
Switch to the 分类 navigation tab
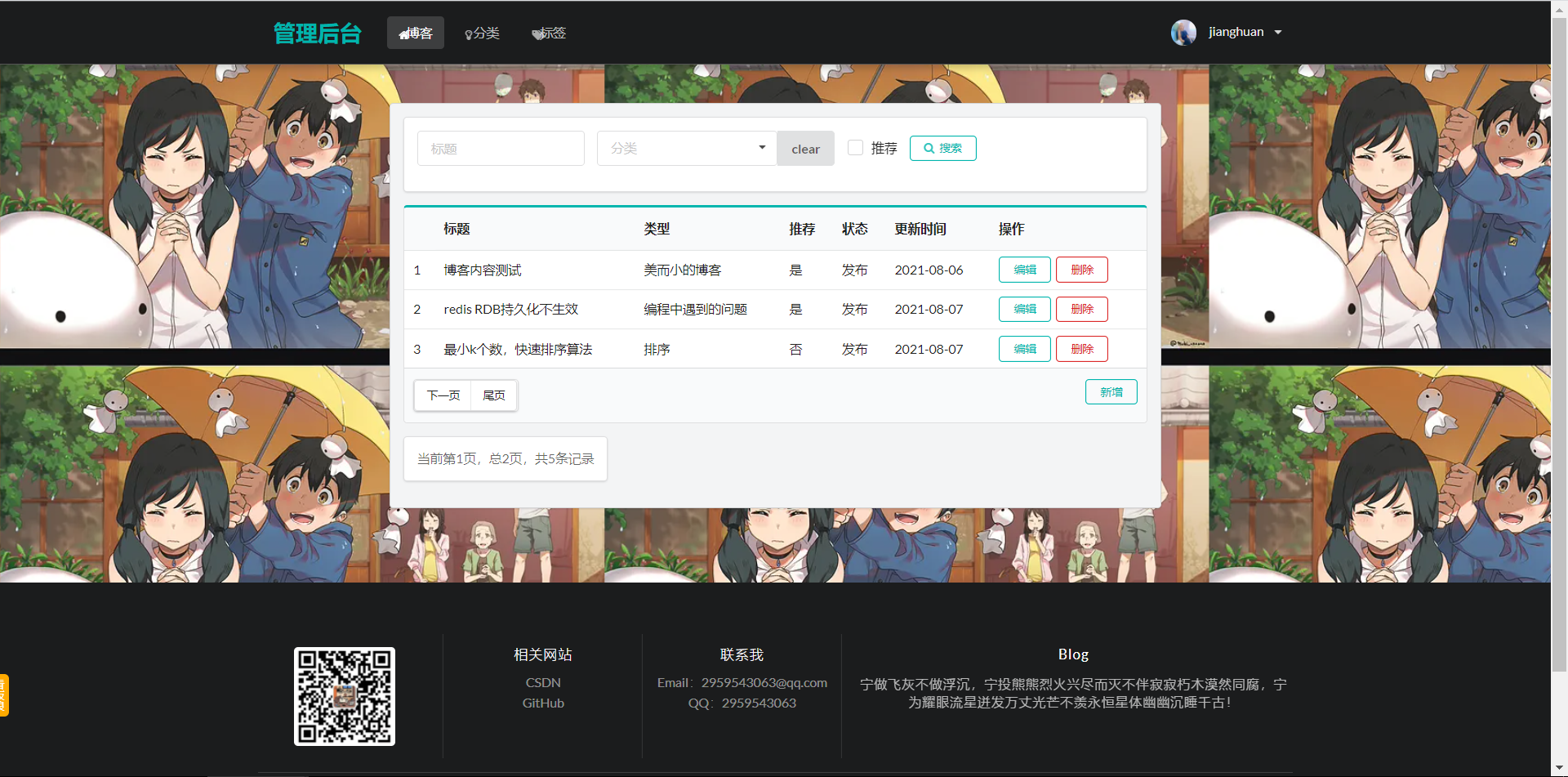point(487,33)
